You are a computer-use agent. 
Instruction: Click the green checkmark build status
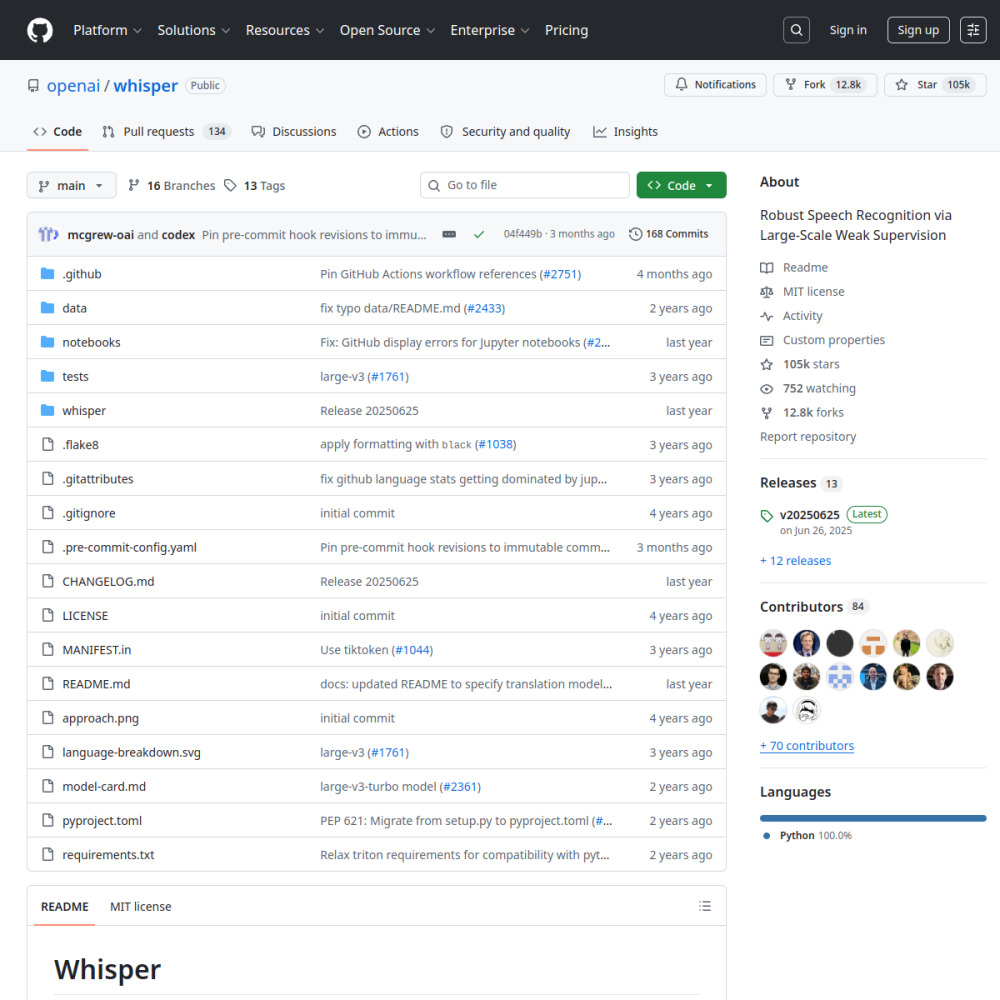click(x=479, y=234)
